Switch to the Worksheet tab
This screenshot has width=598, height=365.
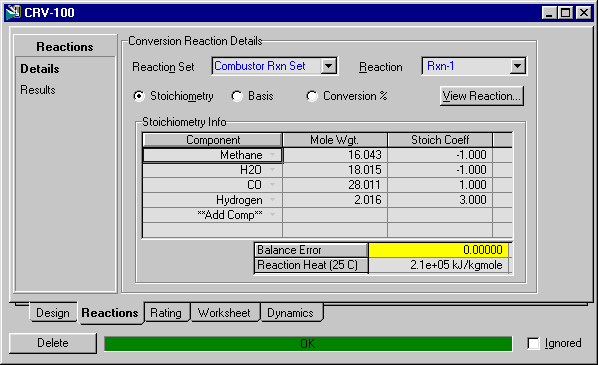coord(224,313)
